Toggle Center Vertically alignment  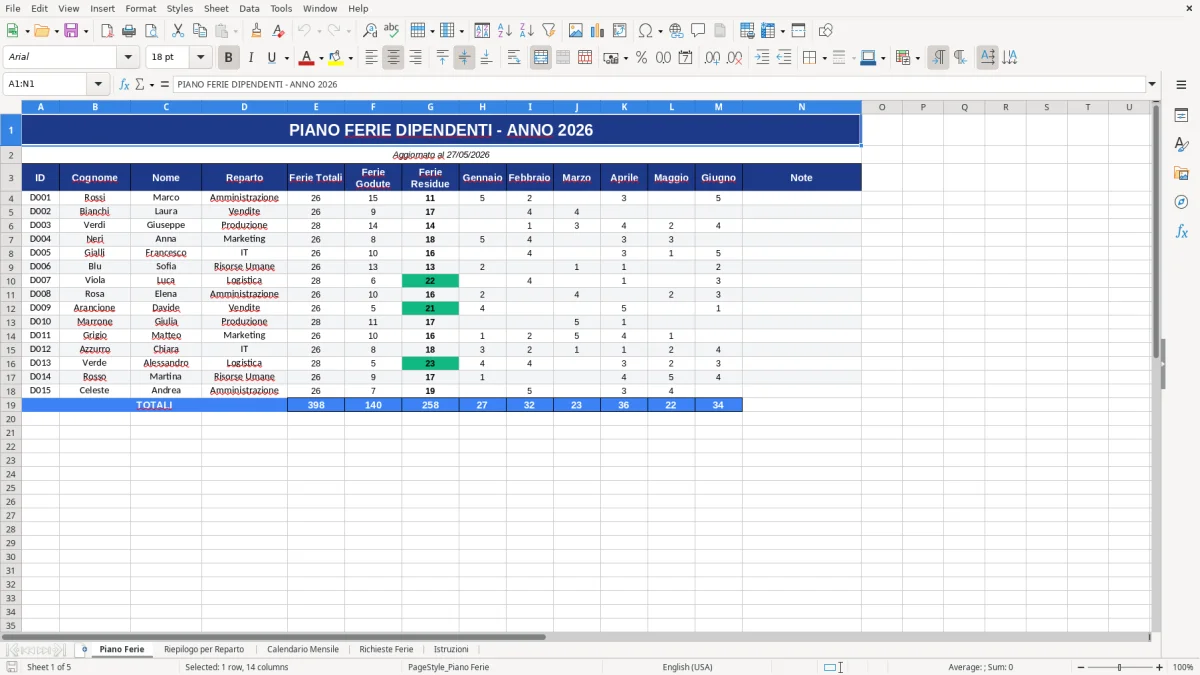[464, 58]
